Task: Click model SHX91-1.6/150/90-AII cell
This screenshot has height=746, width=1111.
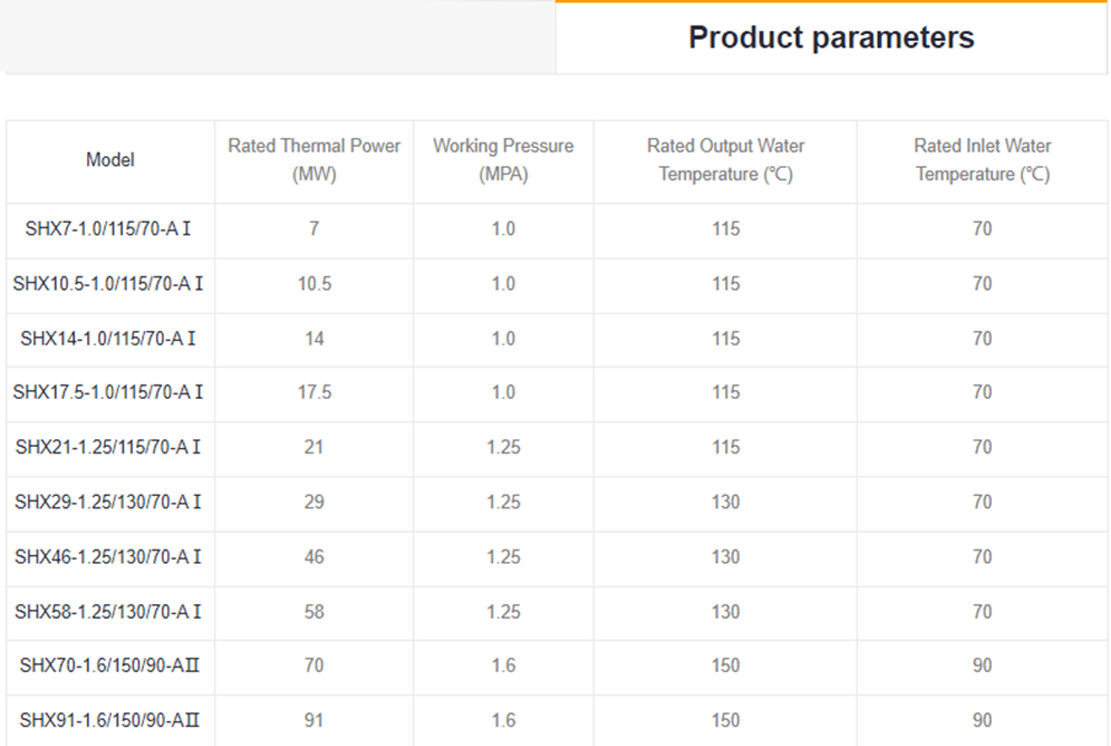Action: (108, 720)
